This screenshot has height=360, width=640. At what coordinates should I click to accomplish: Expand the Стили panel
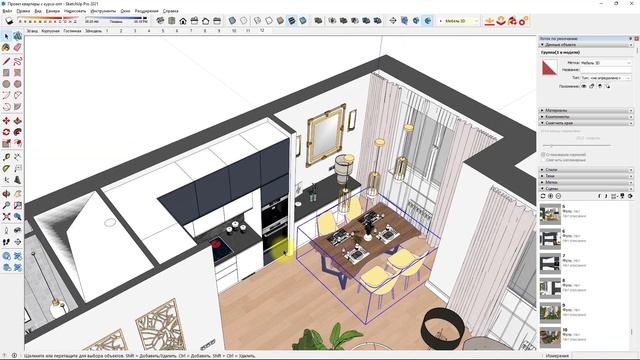(x=586, y=169)
